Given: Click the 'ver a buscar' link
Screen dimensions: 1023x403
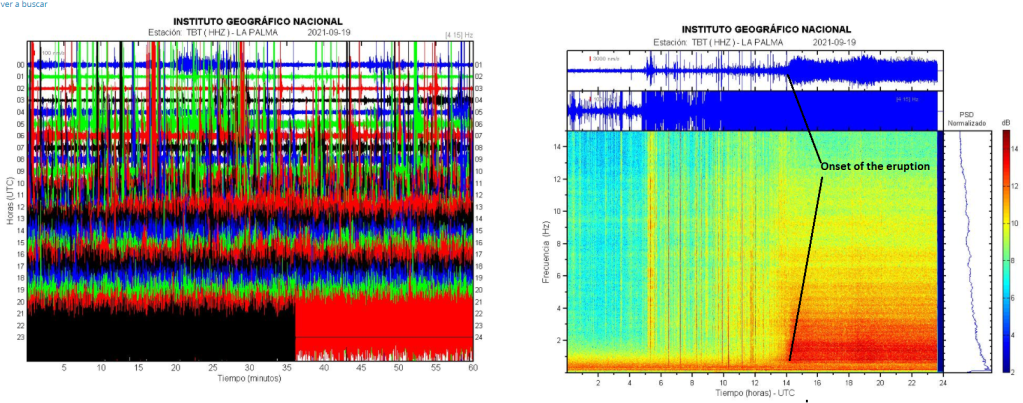Looking at the screenshot, I should click(22, 5).
